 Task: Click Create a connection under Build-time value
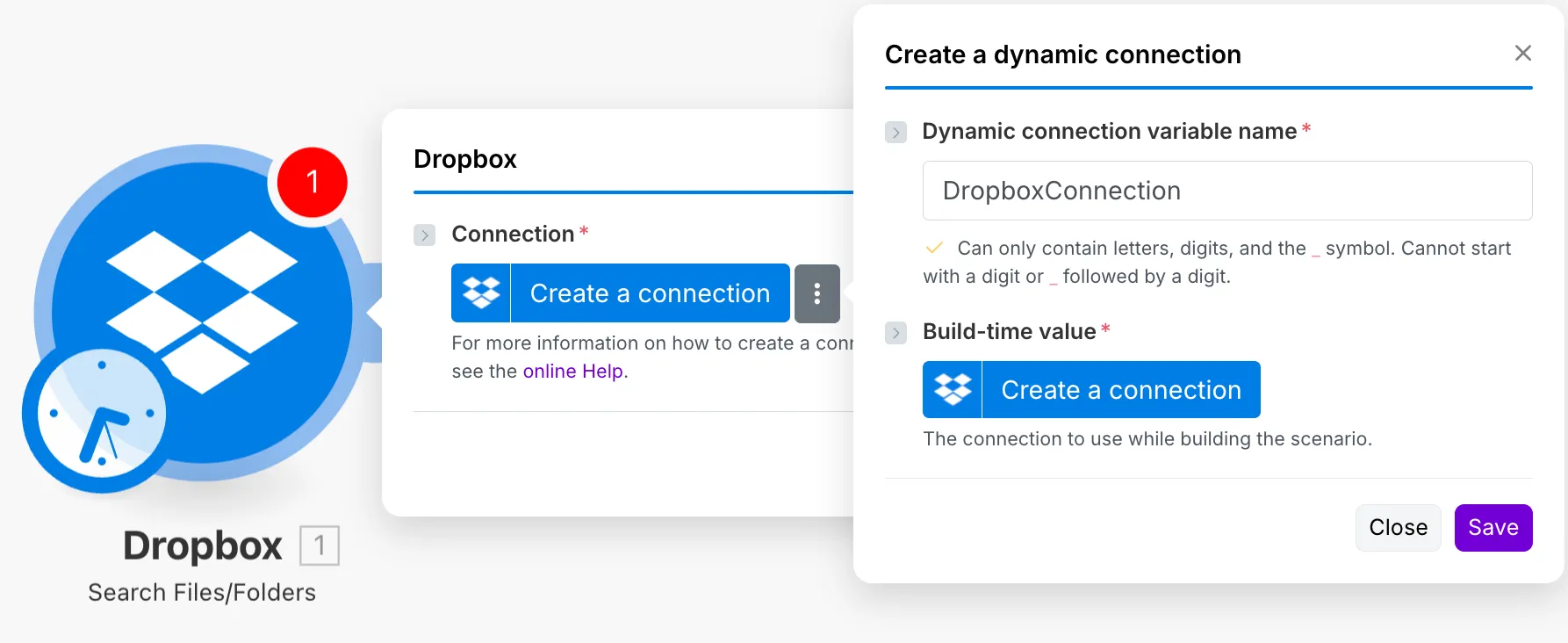[x=1091, y=390]
